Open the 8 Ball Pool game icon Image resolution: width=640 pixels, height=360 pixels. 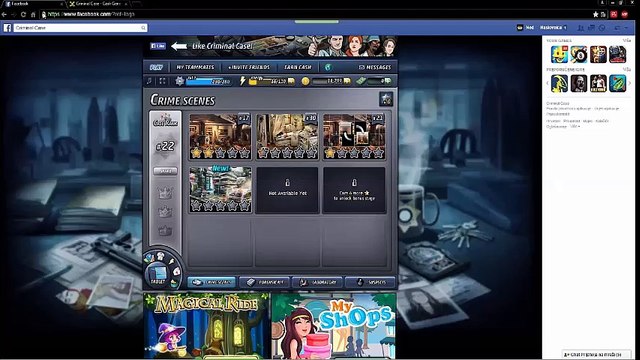pyautogui.click(x=579, y=54)
